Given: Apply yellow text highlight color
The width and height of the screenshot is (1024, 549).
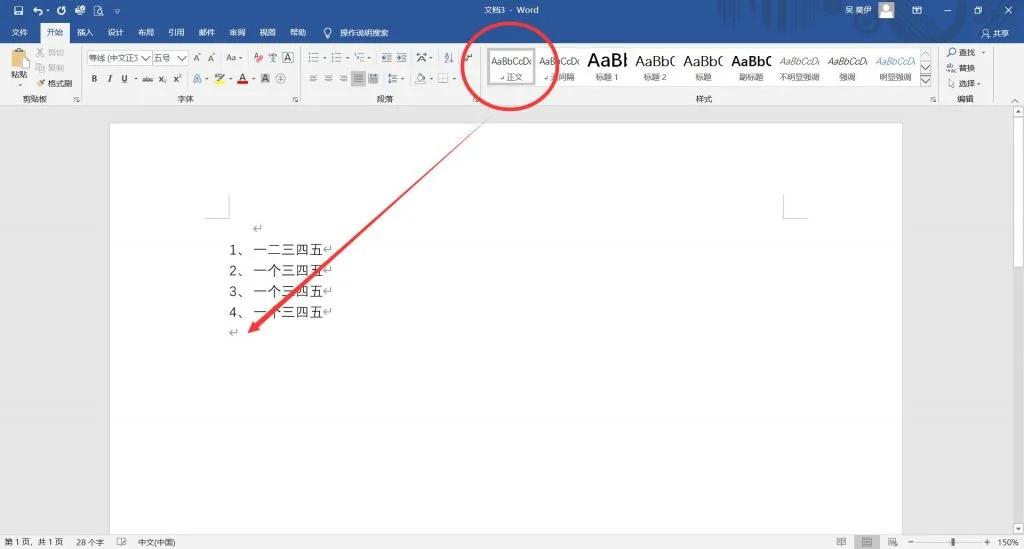Looking at the screenshot, I should tap(219, 78).
